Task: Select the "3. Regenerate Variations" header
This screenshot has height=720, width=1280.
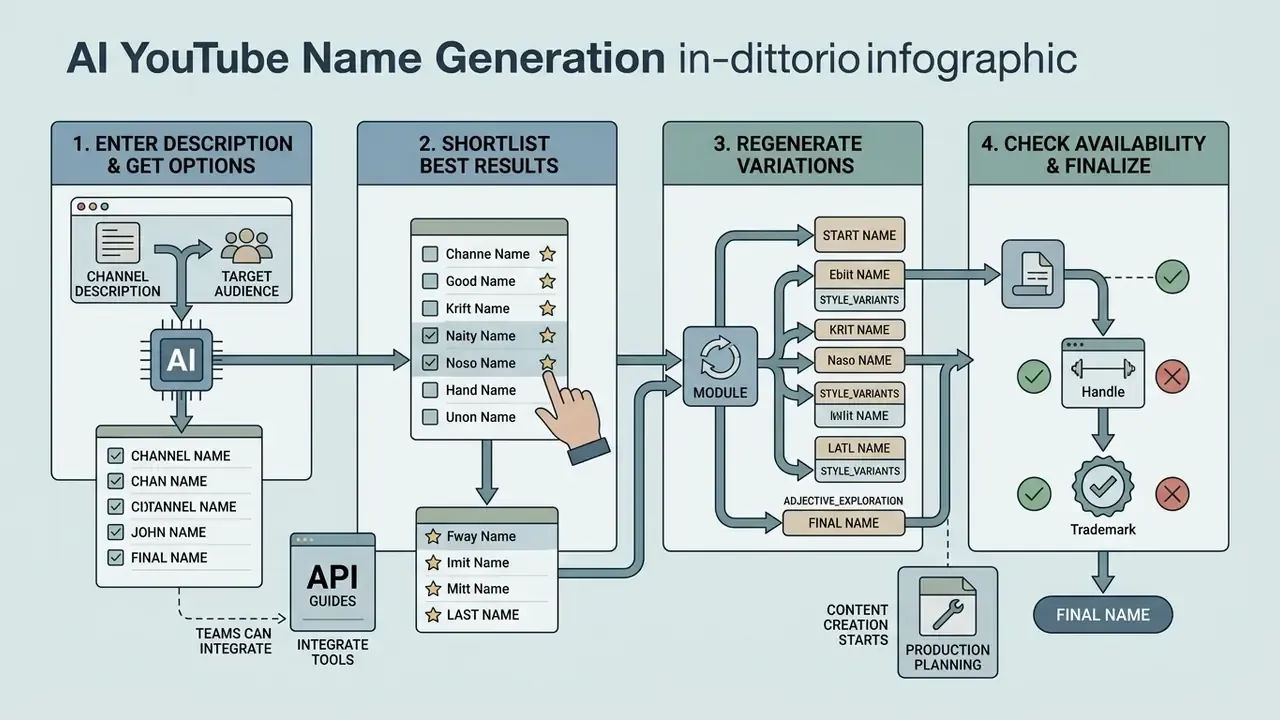Action: tap(793, 154)
